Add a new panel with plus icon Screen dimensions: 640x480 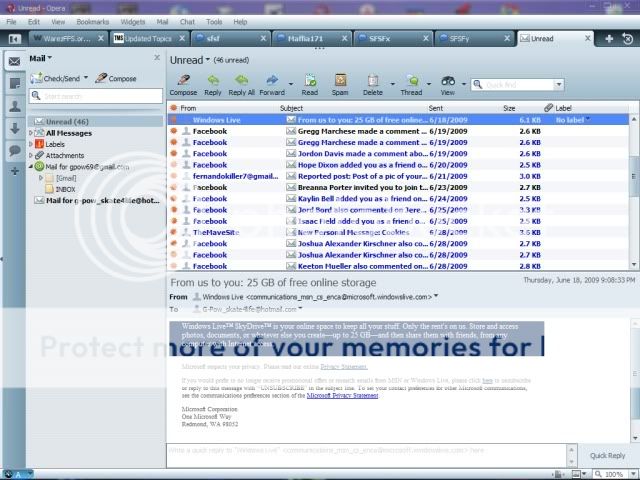tap(15, 171)
